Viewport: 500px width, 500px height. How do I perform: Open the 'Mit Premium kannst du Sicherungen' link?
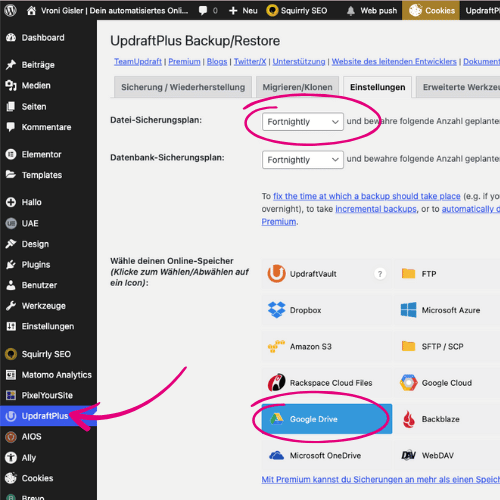coord(381,479)
